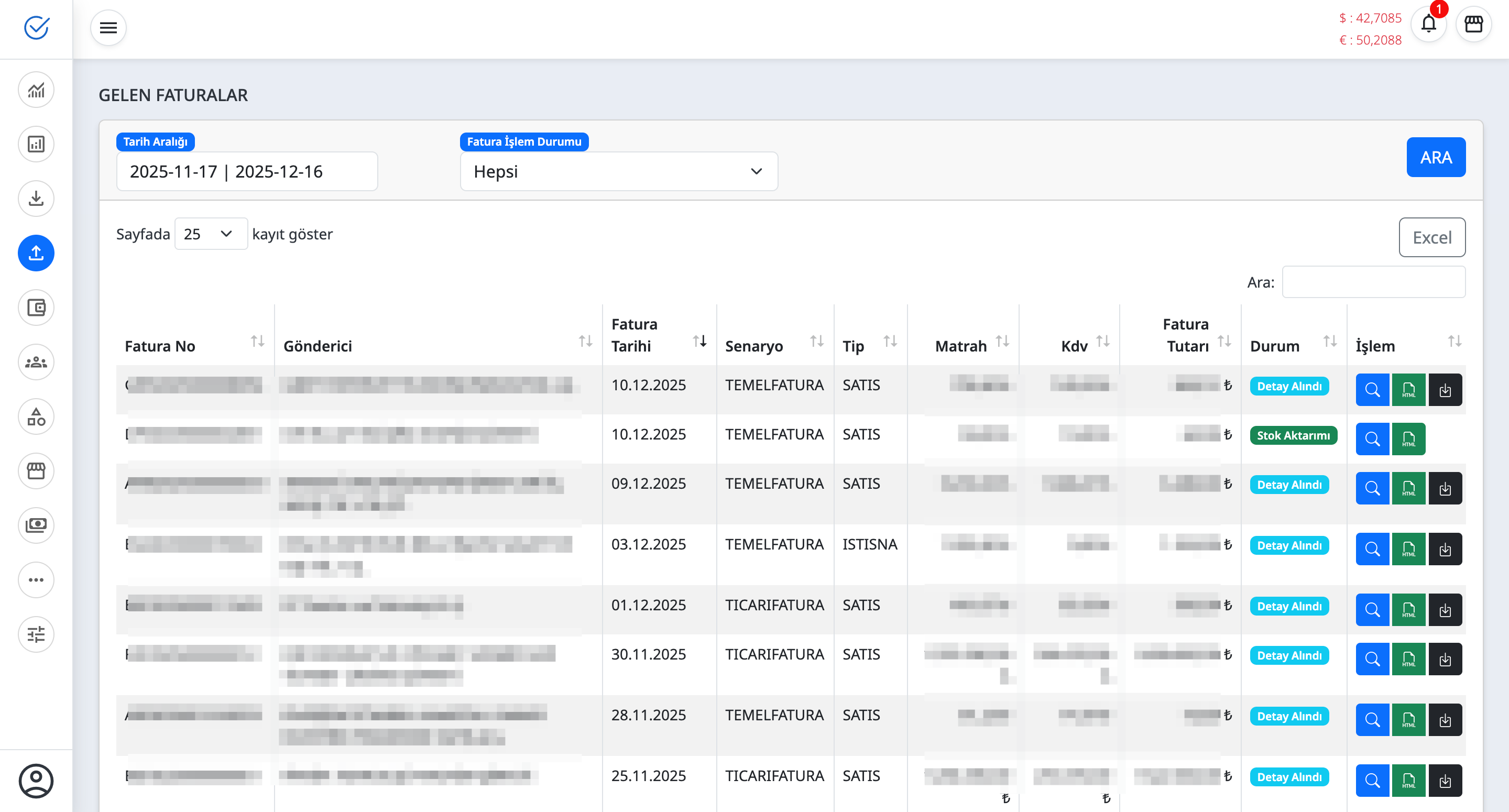Sort the table by Matrah column
1509x812 pixels.
pos(1002,341)
